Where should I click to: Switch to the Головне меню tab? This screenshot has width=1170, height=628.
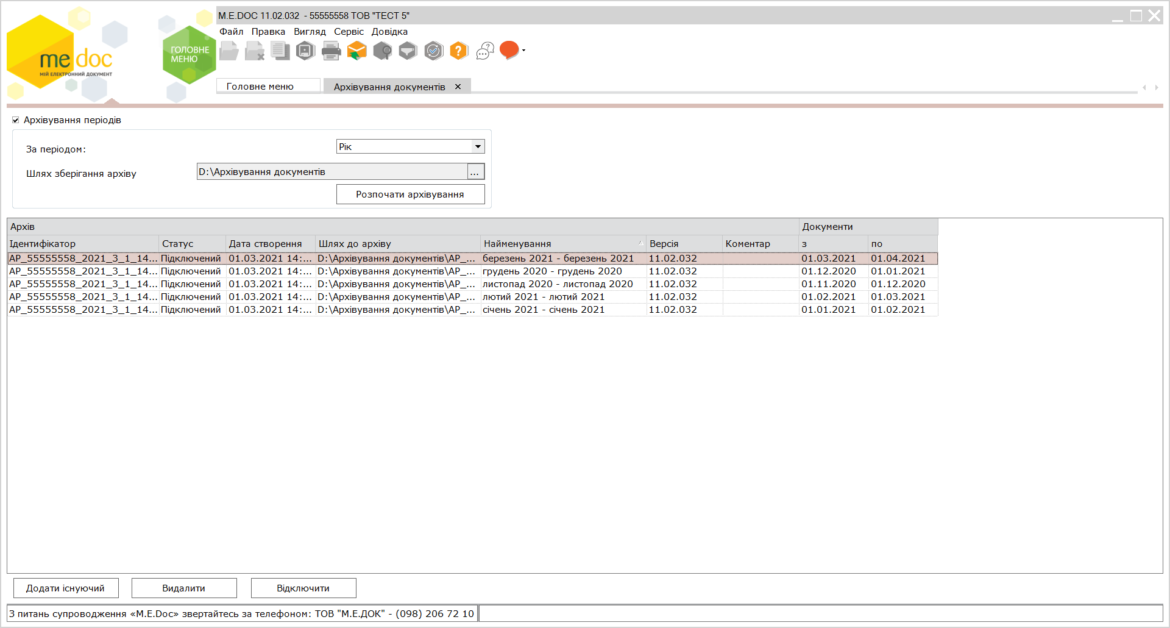coord(268,87)
